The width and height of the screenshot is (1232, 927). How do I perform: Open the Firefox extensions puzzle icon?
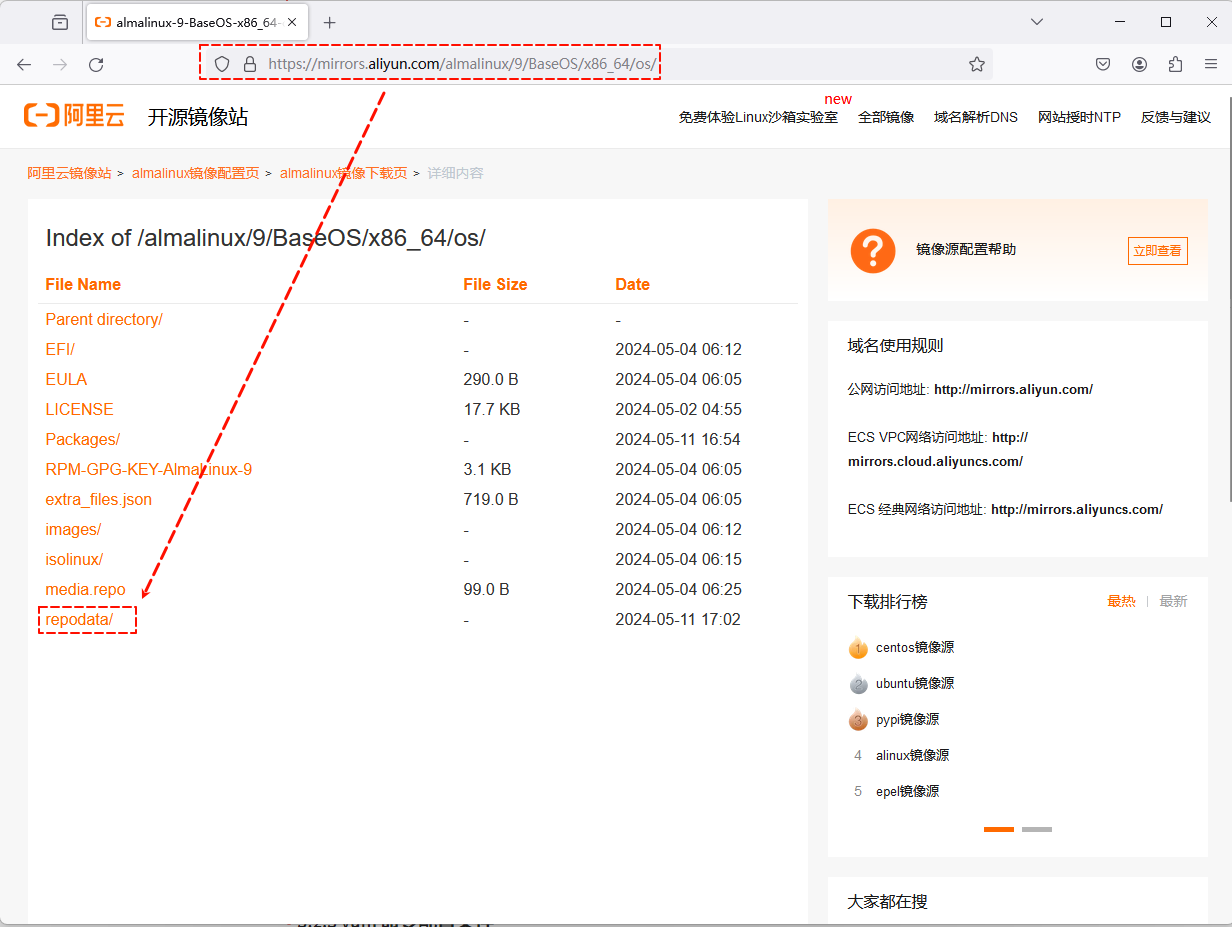1175,64
